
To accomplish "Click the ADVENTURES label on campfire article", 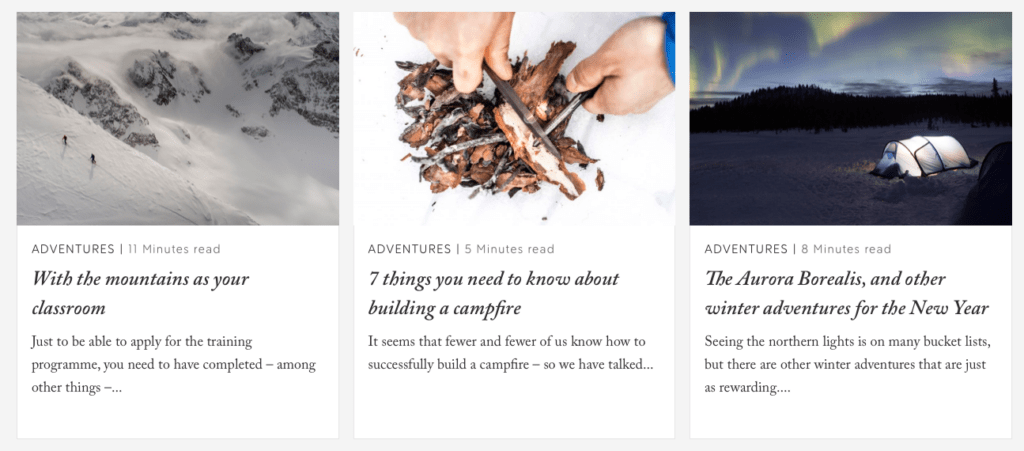I will (409, 249).
